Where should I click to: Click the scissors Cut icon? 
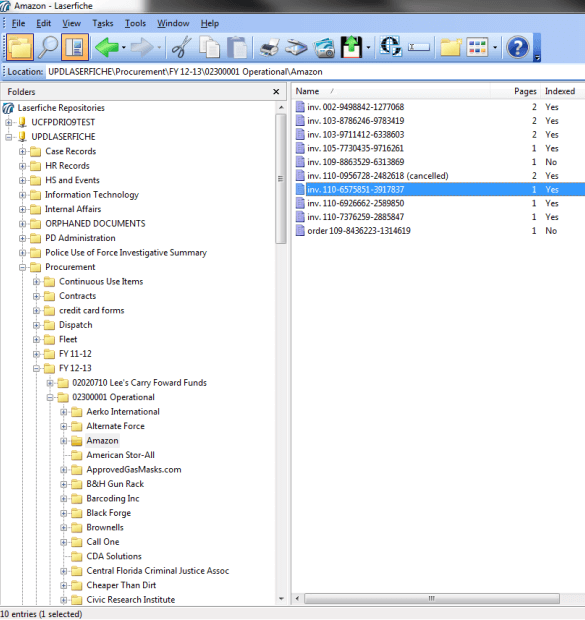pyautogui.click(x=182, y=47)
